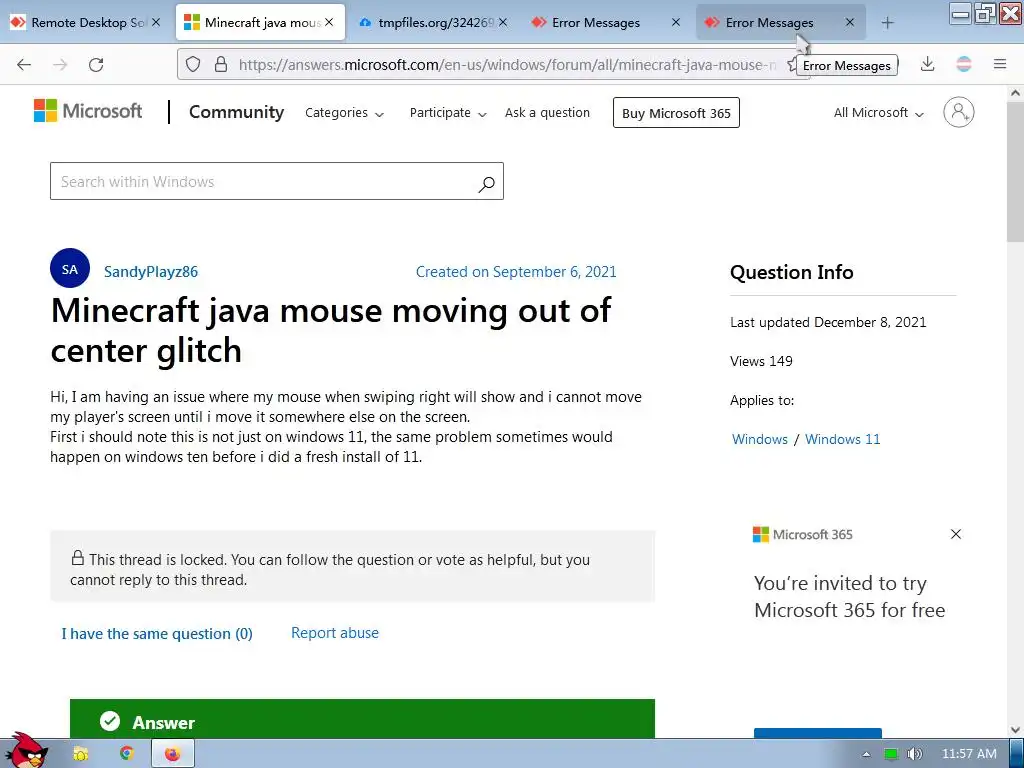This screenshot has height=768, width=1024.
Task: Expand the Categories dropdown
Action: coord(344,113)
